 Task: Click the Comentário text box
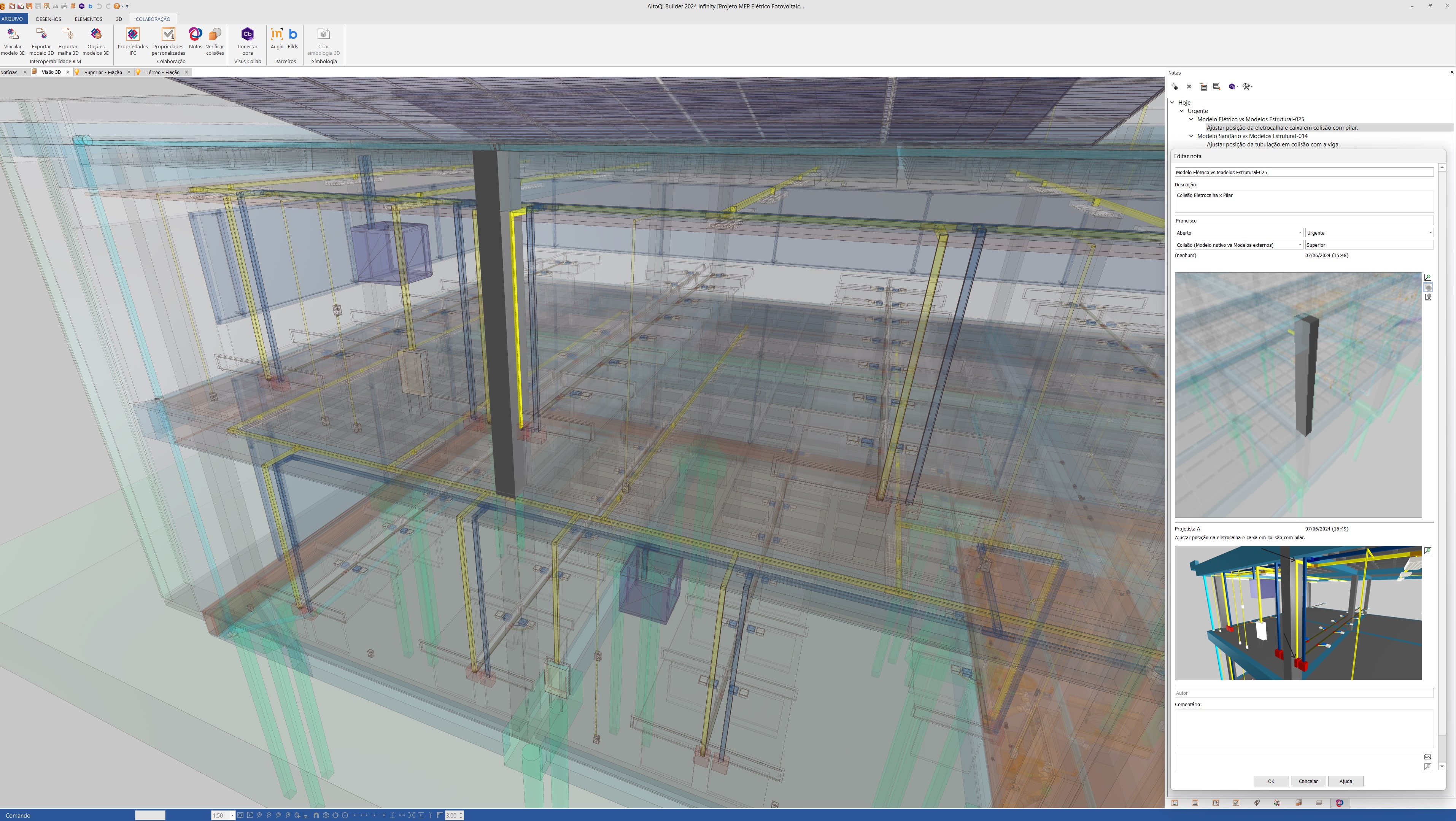point(1304,728)
